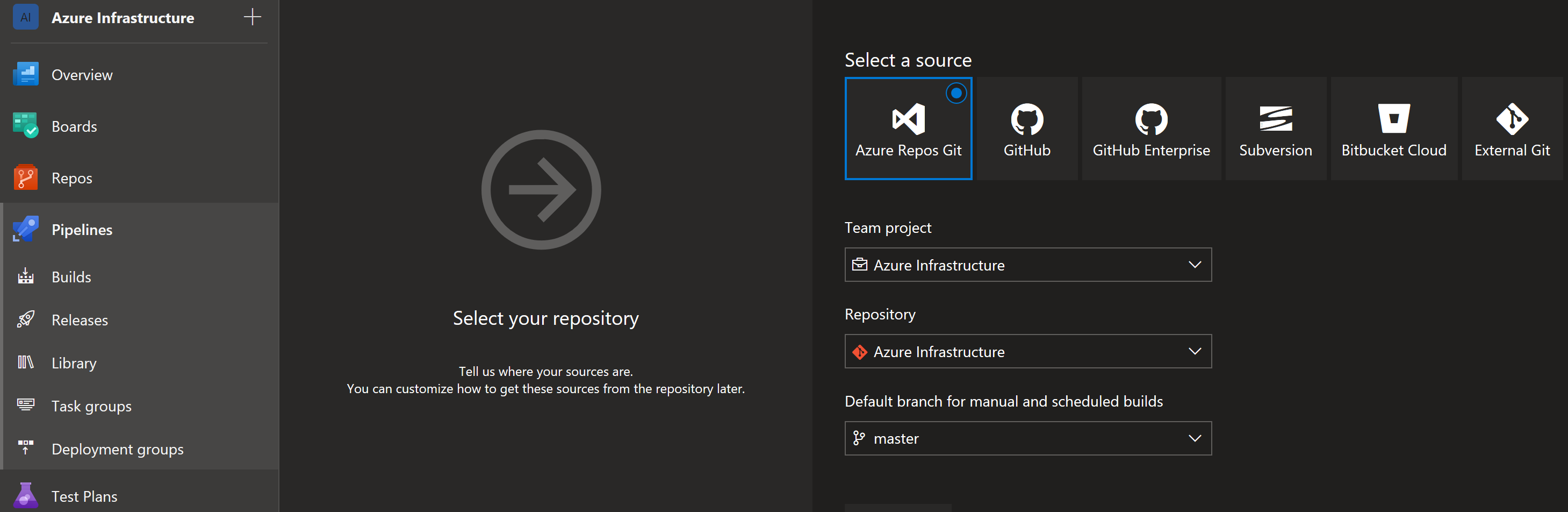Click the branch icon next to master
This screenshot has height=512, width=1568.
pos(859,438)
